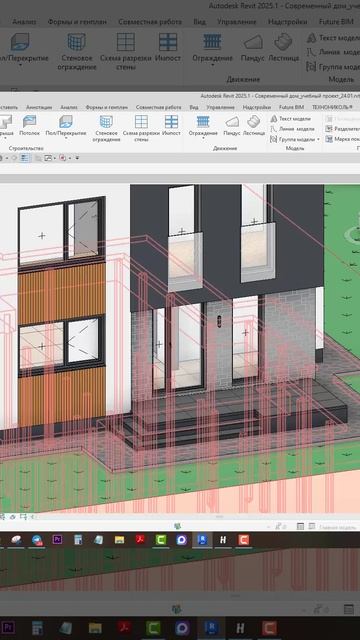Switch to the Revit icon in the sharp taskbar
Screen dimensions: 360x640
(x=202, y=540)
